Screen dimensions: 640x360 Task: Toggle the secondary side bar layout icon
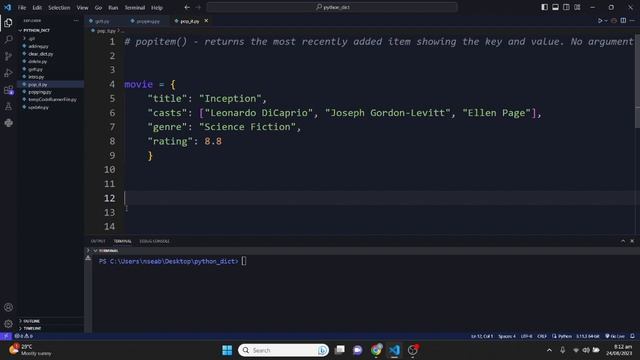click(567, 7)
